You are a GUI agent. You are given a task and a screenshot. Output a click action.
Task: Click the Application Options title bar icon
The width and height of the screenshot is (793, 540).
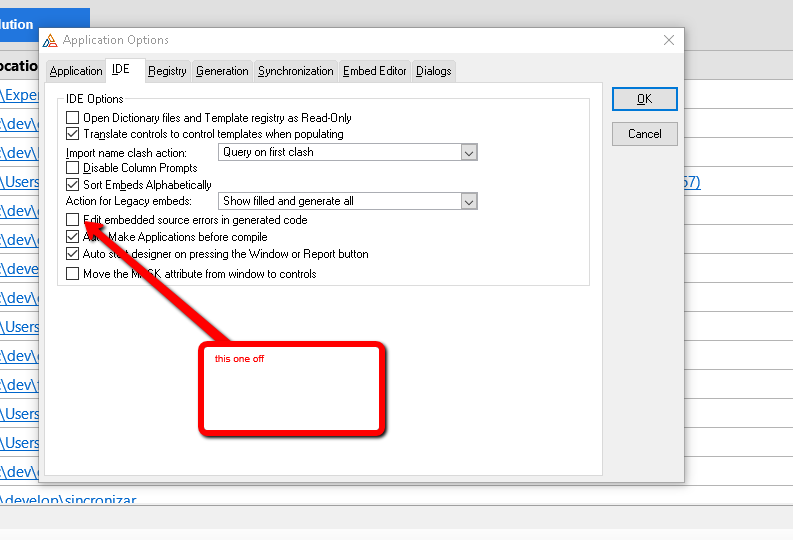pos(50,40)
